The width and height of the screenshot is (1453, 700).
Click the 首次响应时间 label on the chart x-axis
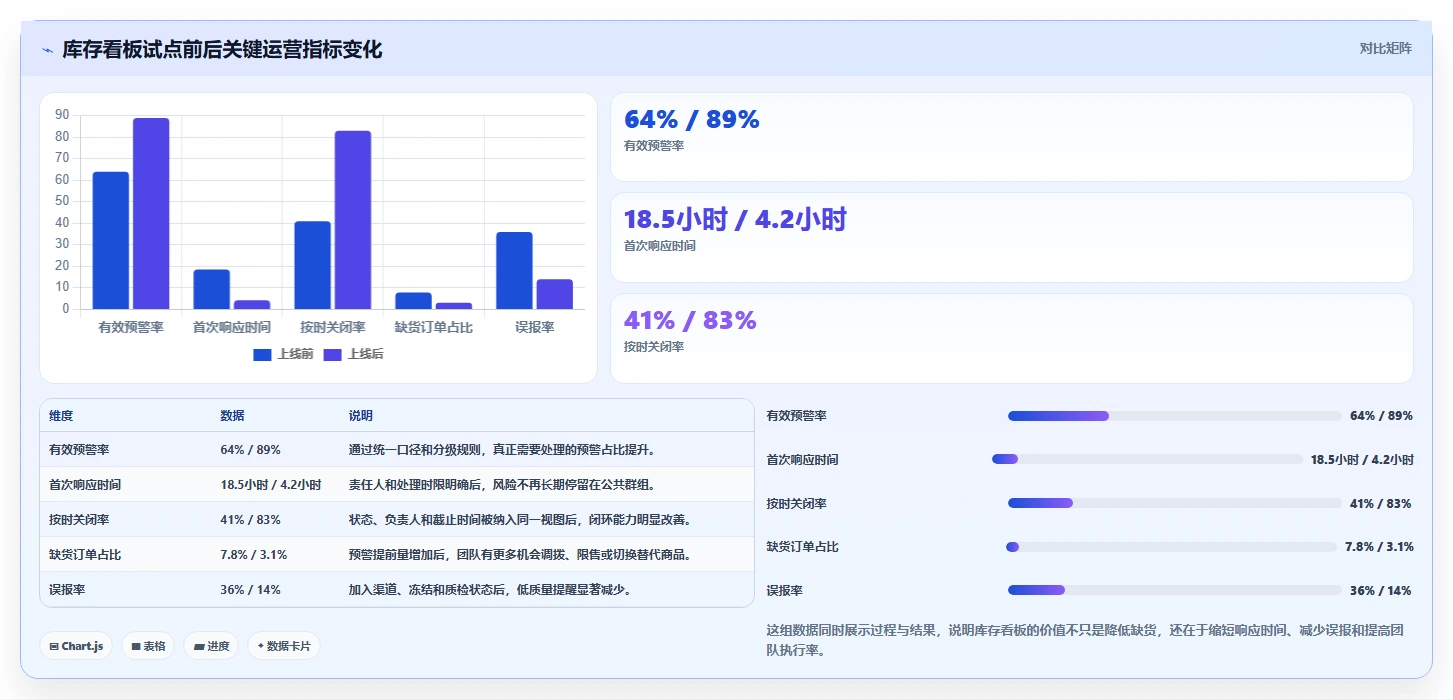point(232,327)
